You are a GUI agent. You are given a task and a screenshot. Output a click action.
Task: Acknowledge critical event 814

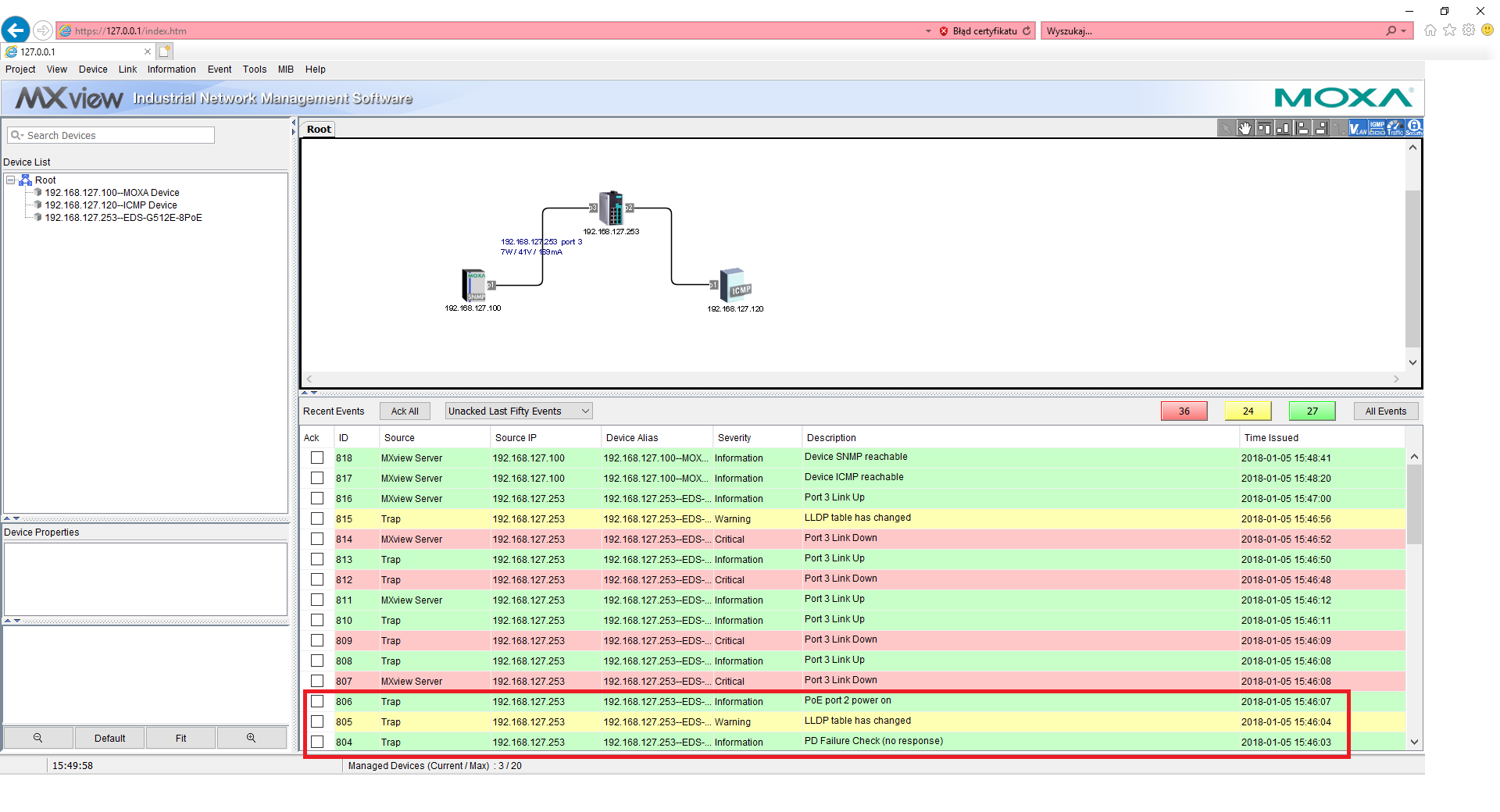pos(317,539)
